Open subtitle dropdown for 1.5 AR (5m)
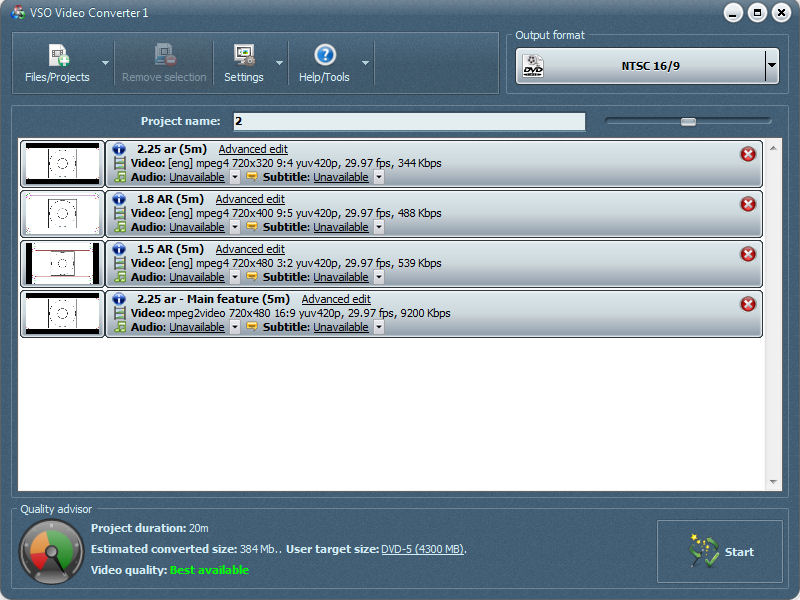The width and height of the screenshot is (800, 600). click(x=379, y=277)
